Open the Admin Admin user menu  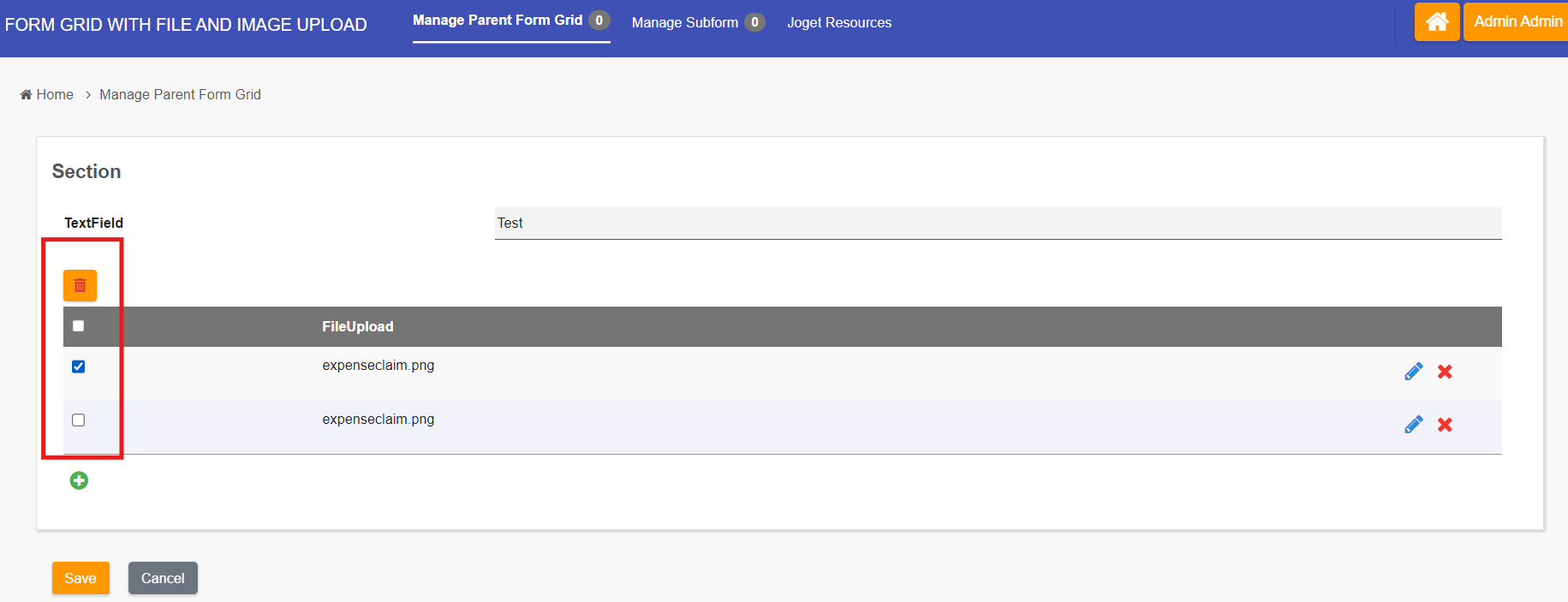tap(1517, 21)
